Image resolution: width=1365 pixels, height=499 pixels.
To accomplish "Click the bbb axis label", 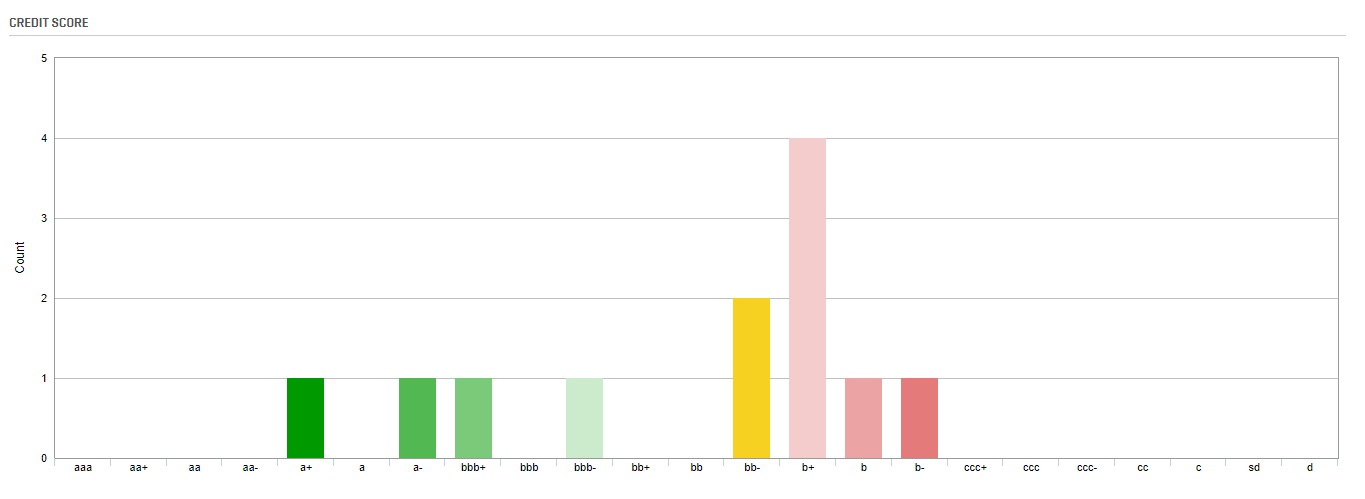I will click(529, 467).
